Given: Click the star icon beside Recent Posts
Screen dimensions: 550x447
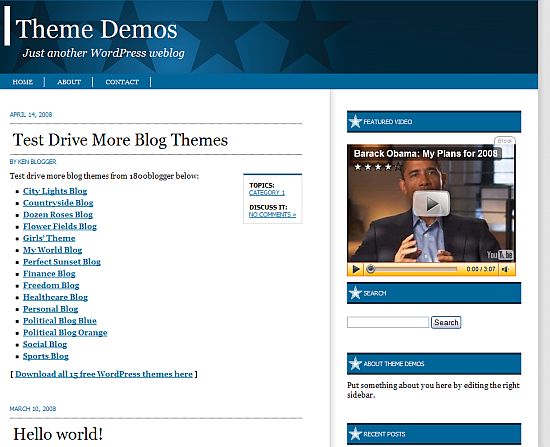Looking at the screenshot, I should (x=355, y=434).
